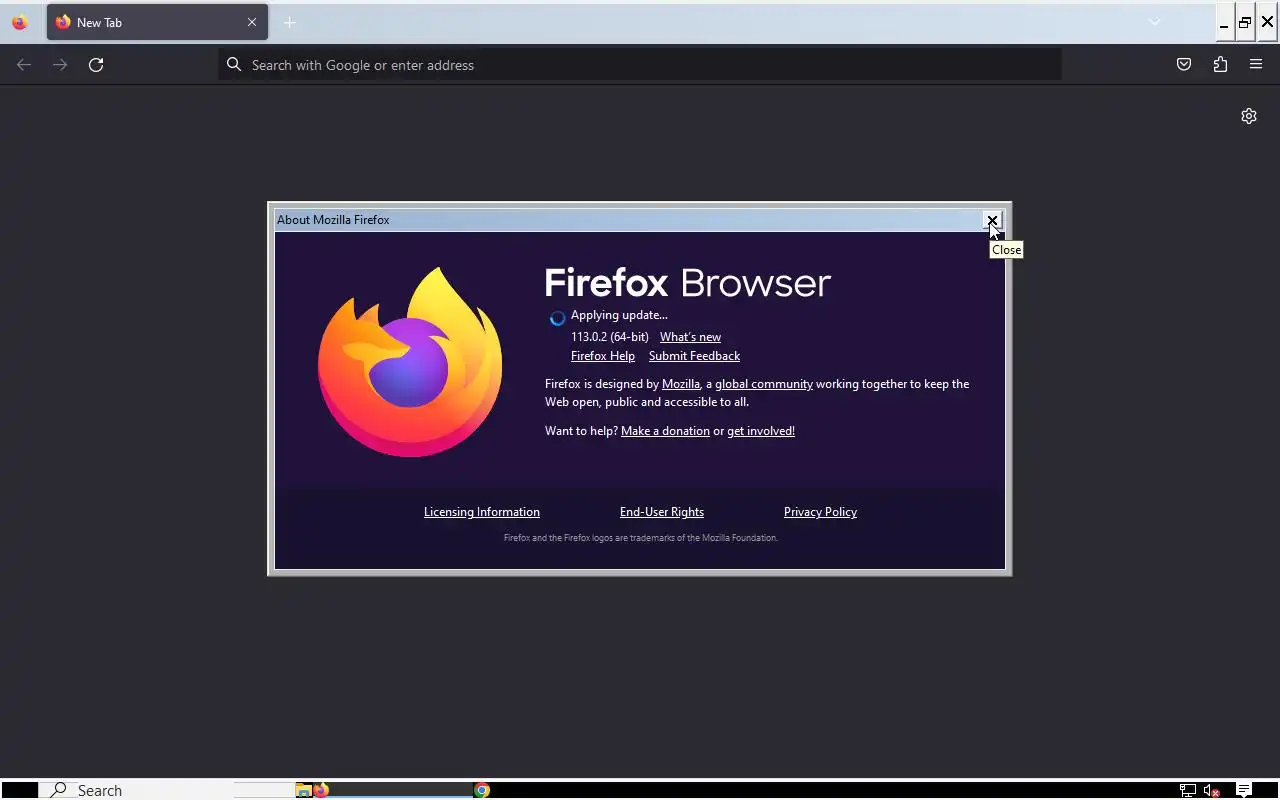Click the forward navigation arrow

(60, 65)
